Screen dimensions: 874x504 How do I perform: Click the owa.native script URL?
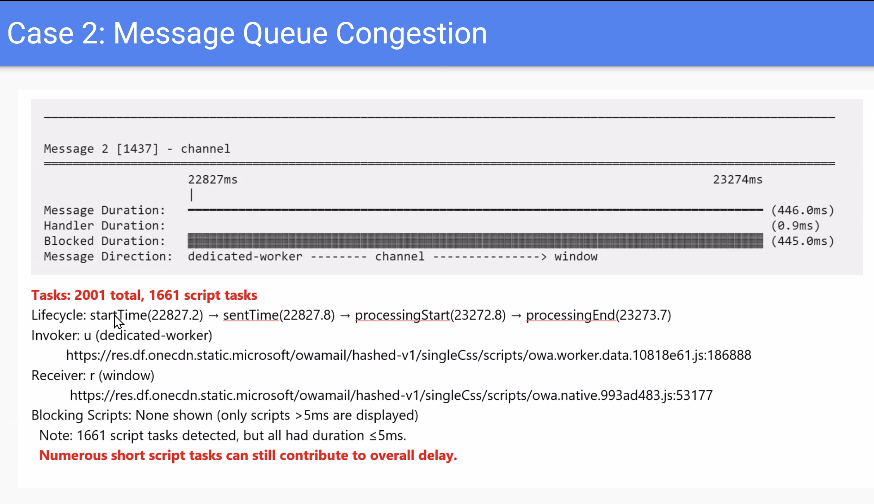(x=391, y=395)
